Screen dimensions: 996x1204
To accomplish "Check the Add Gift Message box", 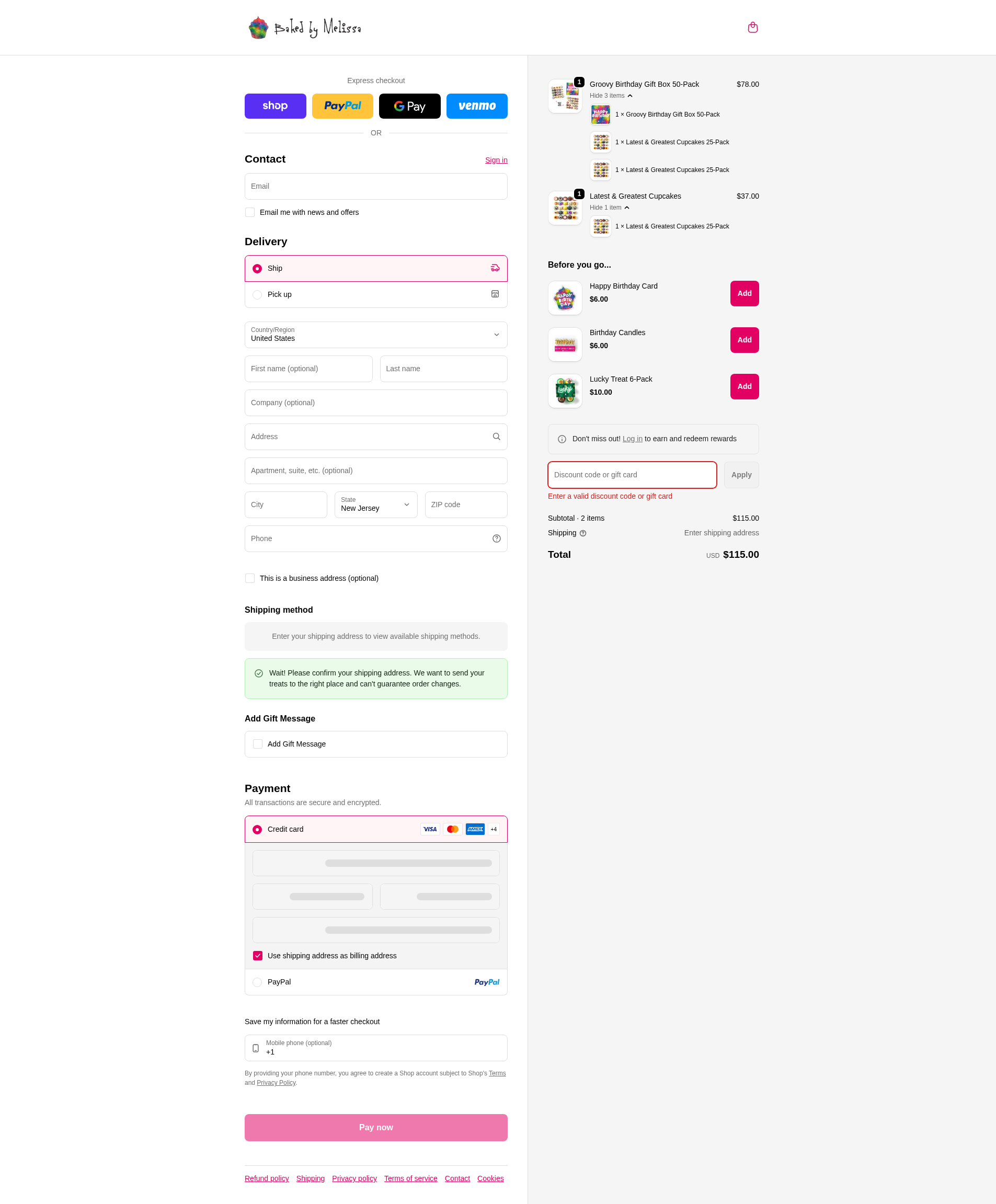I will pyautogui.click(x=257, y=744).
